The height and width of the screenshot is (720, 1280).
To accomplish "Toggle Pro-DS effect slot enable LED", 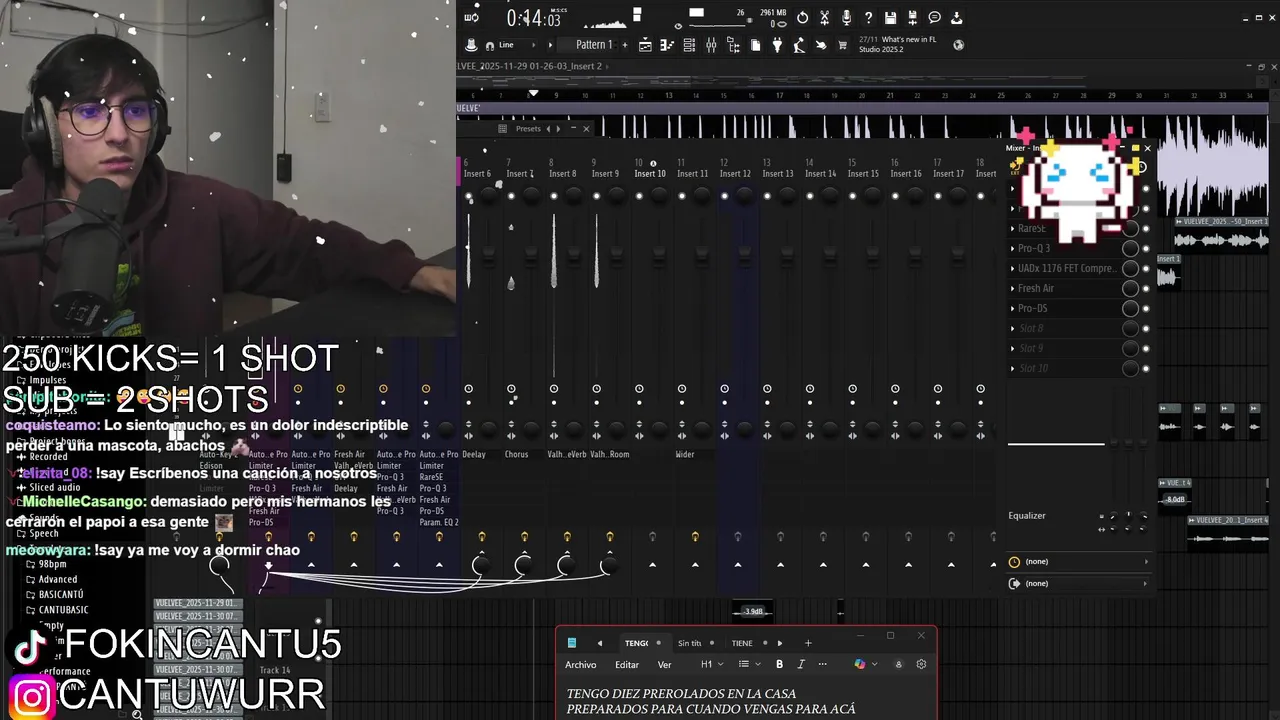I will [1146, 308].
